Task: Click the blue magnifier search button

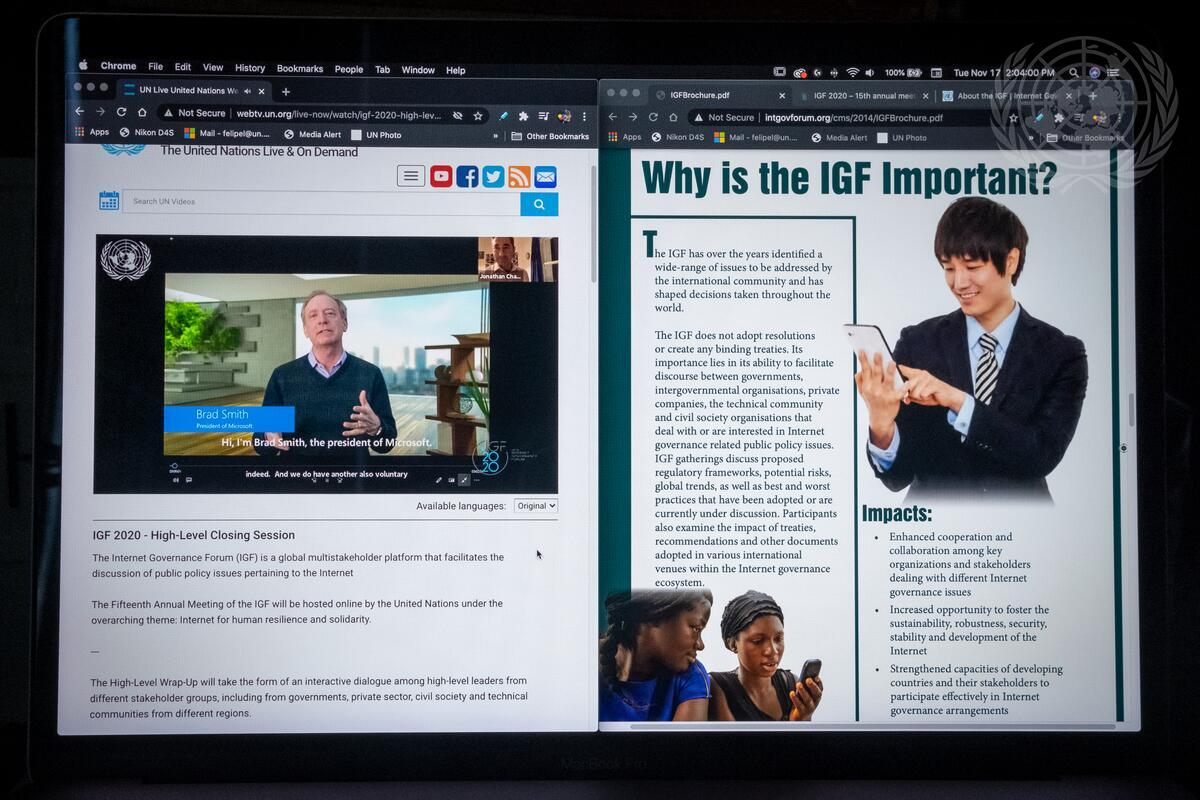Action: [x=539, y=204]
